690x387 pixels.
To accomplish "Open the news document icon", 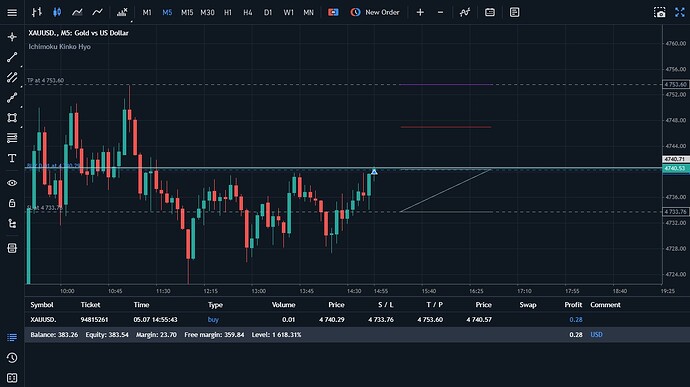I will [x=514, y=12].
